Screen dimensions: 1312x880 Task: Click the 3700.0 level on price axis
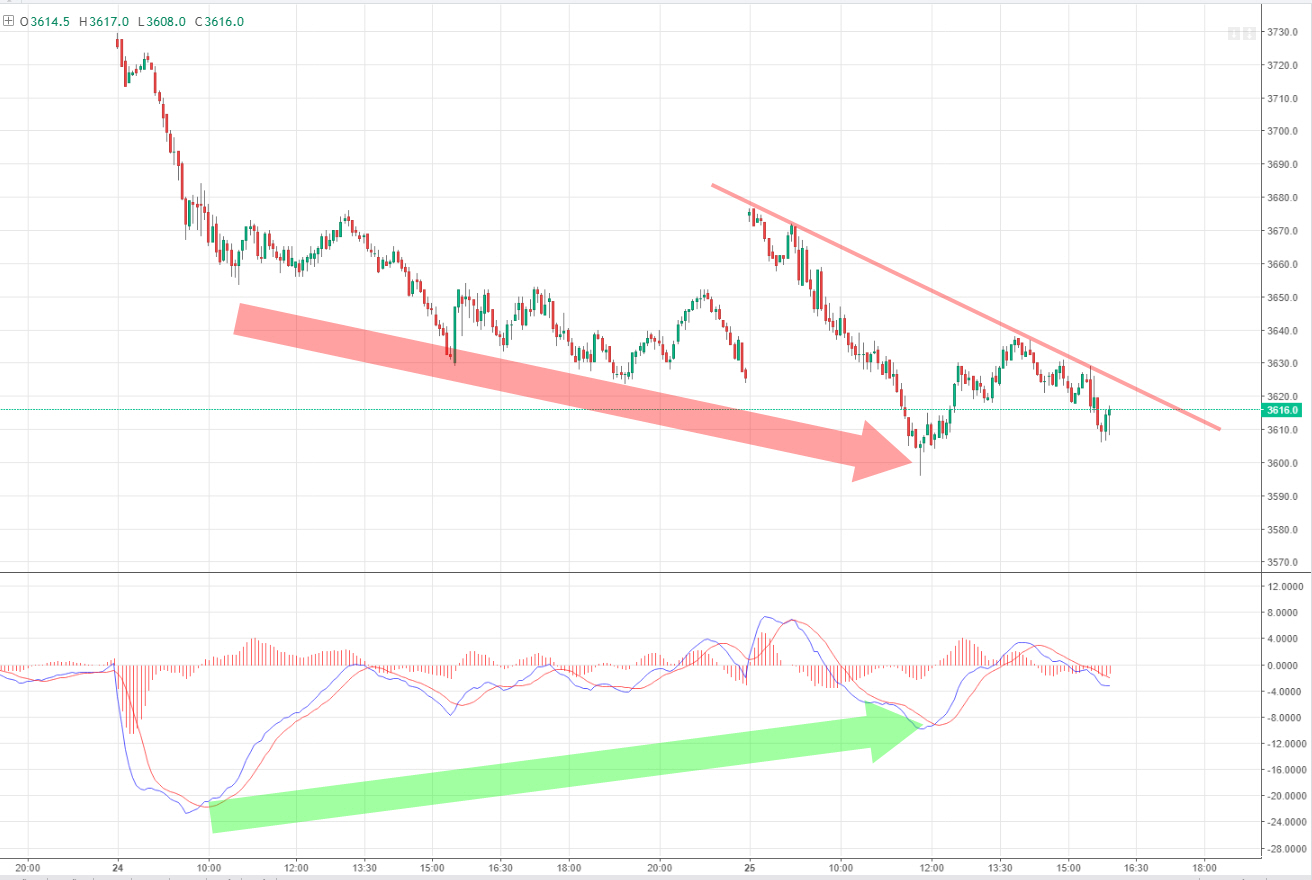[1281, 131]
